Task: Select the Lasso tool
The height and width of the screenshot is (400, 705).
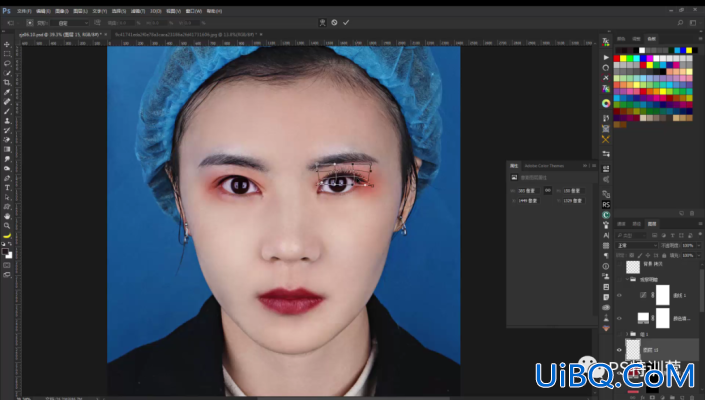Action: click(7, 63)
